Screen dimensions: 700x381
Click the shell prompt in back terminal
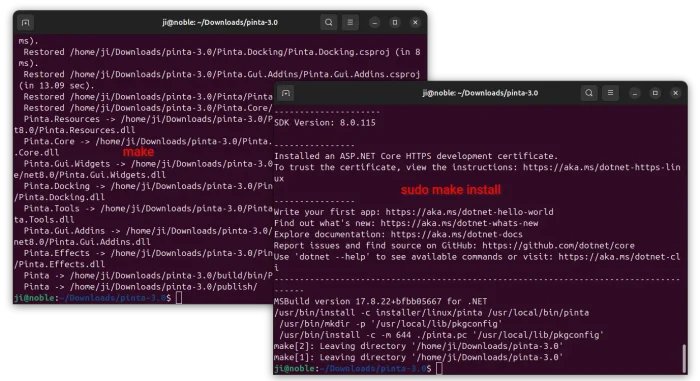pos(92,298)
